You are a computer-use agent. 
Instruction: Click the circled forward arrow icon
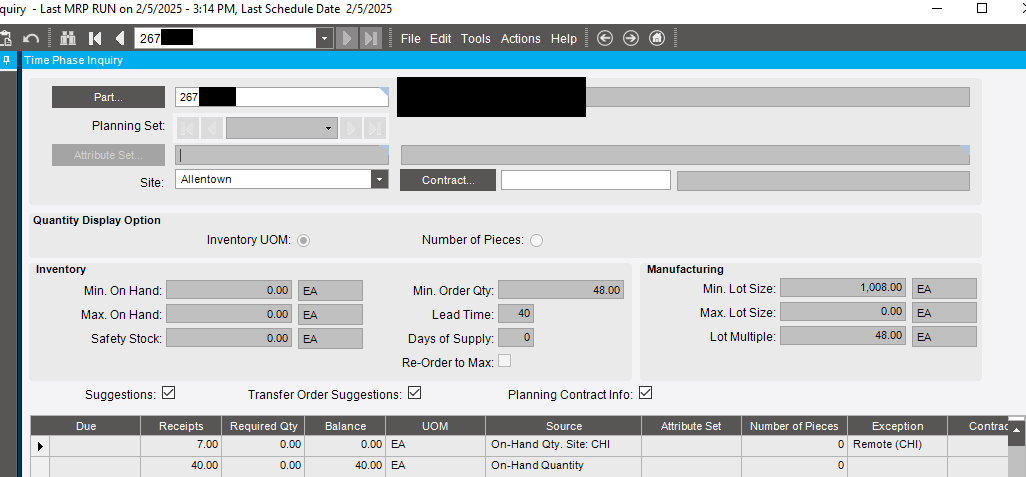pyautogui.click(x=631, y=38)
